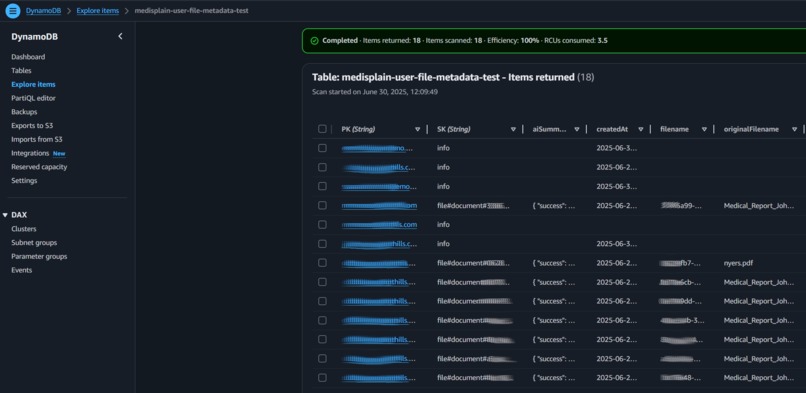Click the nyers.pdf original filename cell
This screenshot has width=806, height=393.
point(738,263)
